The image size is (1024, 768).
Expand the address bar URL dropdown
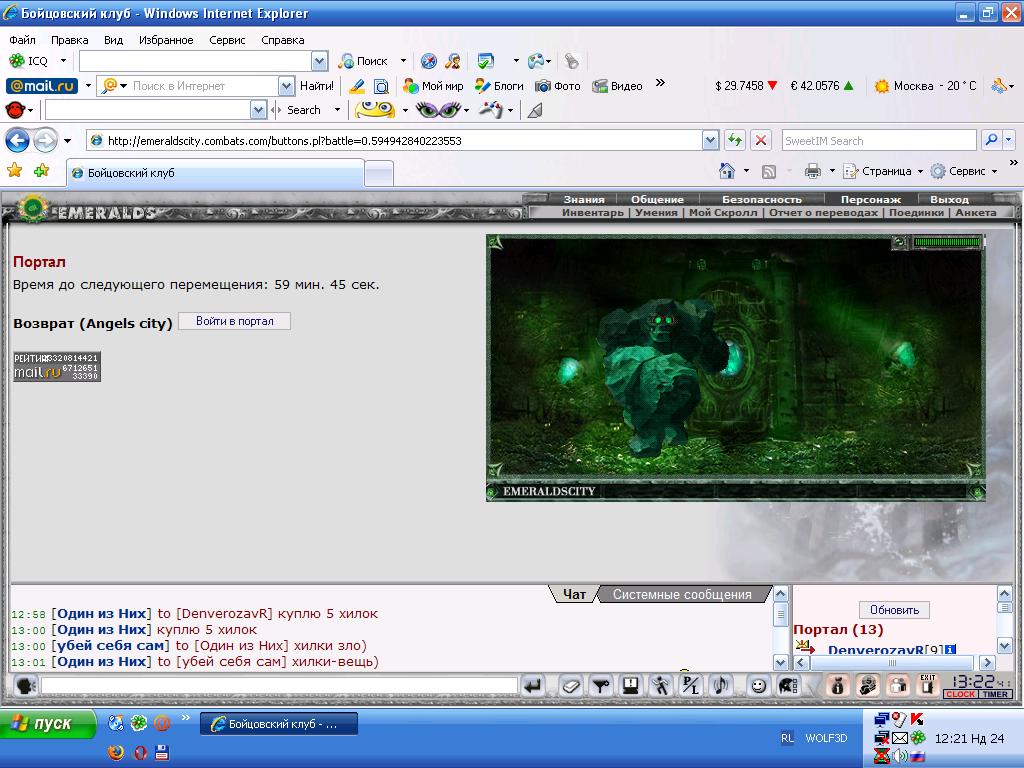[x=711, y=140]
